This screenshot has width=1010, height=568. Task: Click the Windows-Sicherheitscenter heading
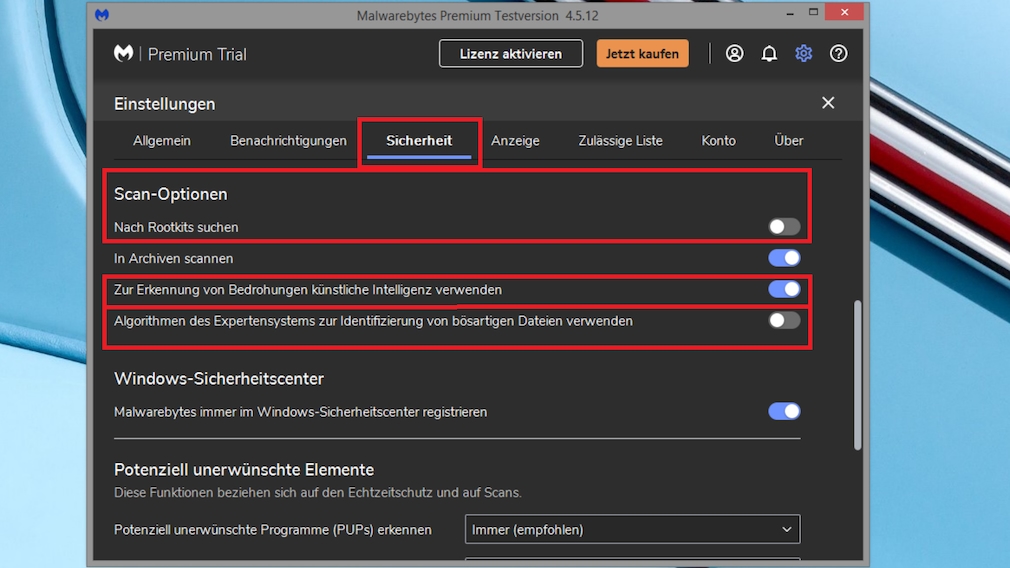click(219, 379)
